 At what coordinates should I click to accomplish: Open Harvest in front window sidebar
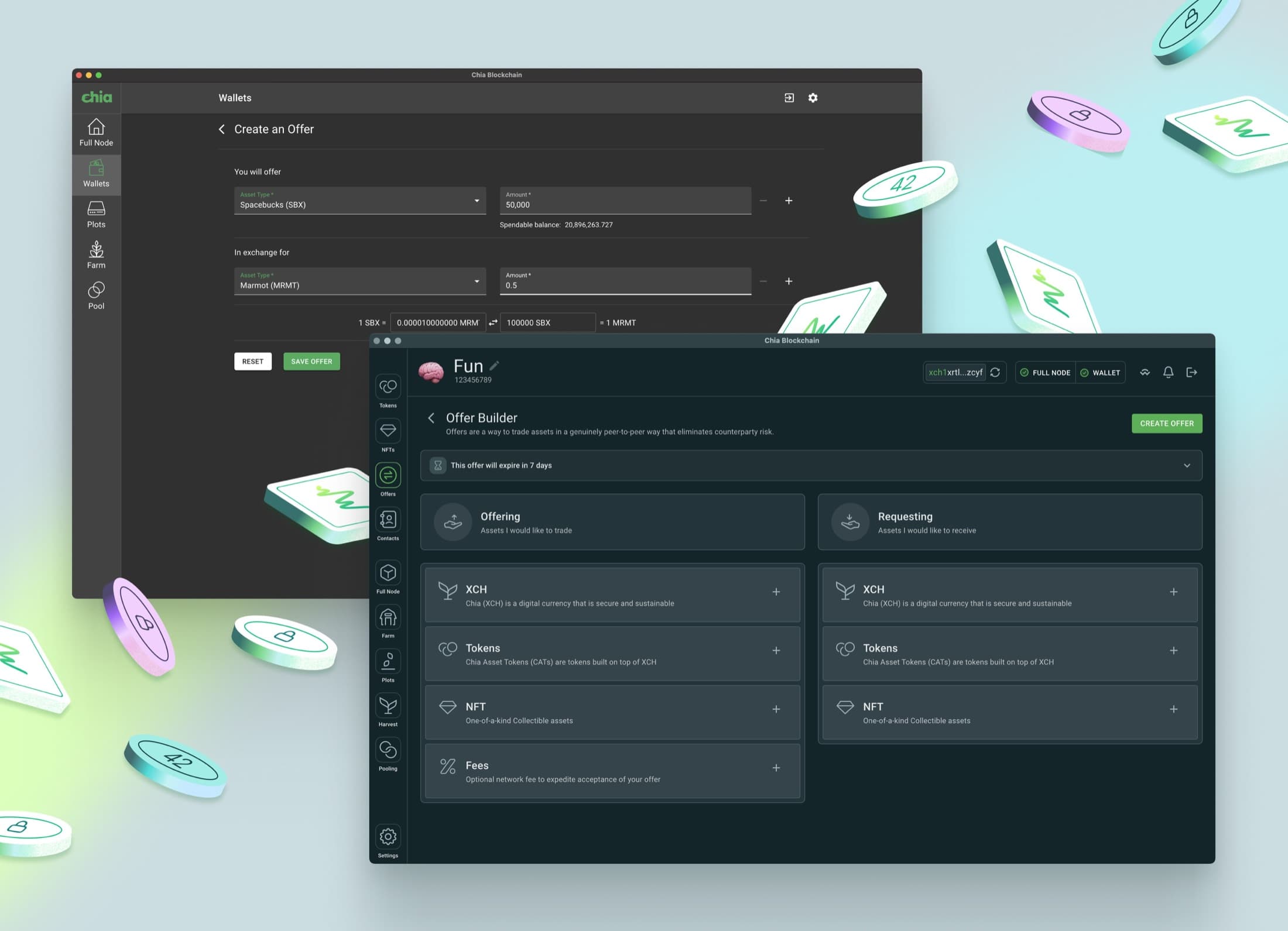[388, 710]
